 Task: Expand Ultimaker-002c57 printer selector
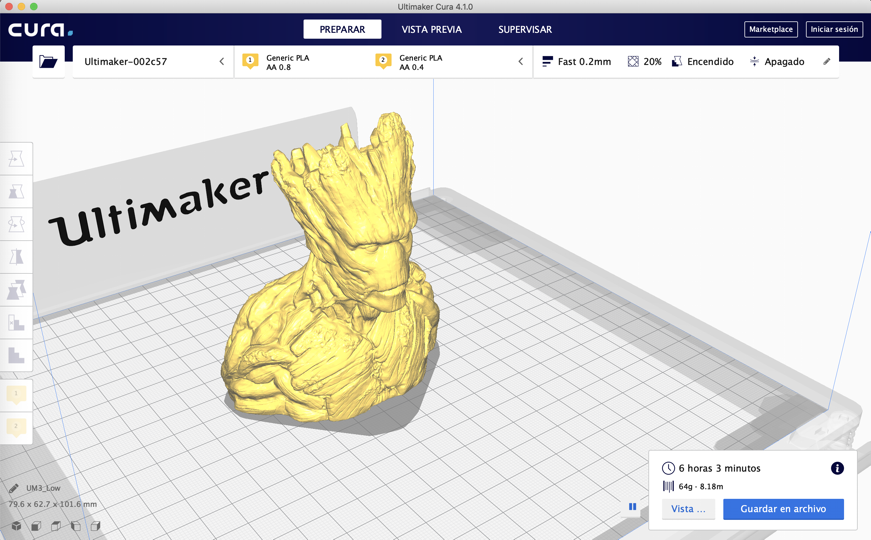pos(153,62)
